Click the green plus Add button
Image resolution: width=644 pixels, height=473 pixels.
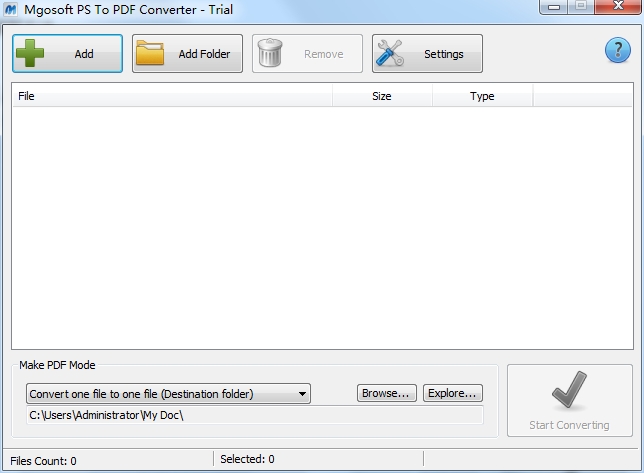tap(67, 54)
